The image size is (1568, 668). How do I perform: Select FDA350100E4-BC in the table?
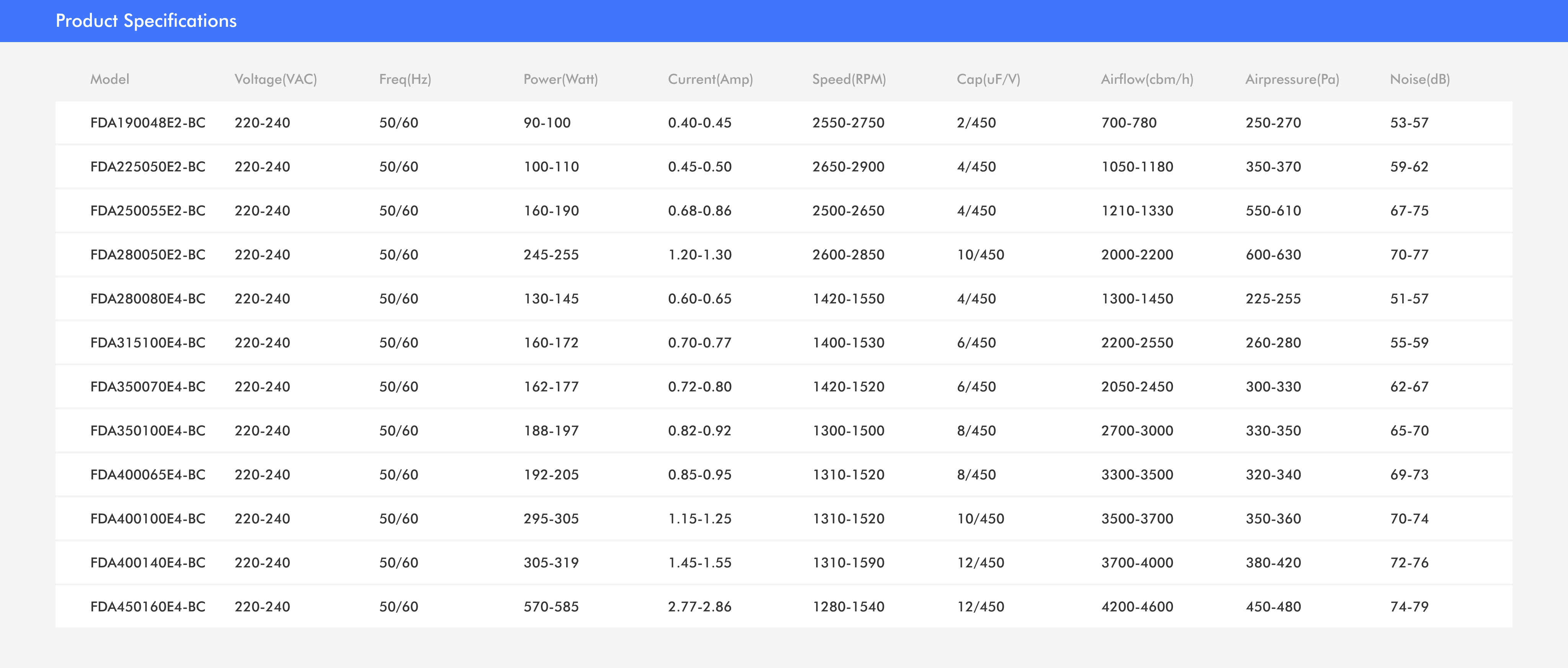point(148,431)
